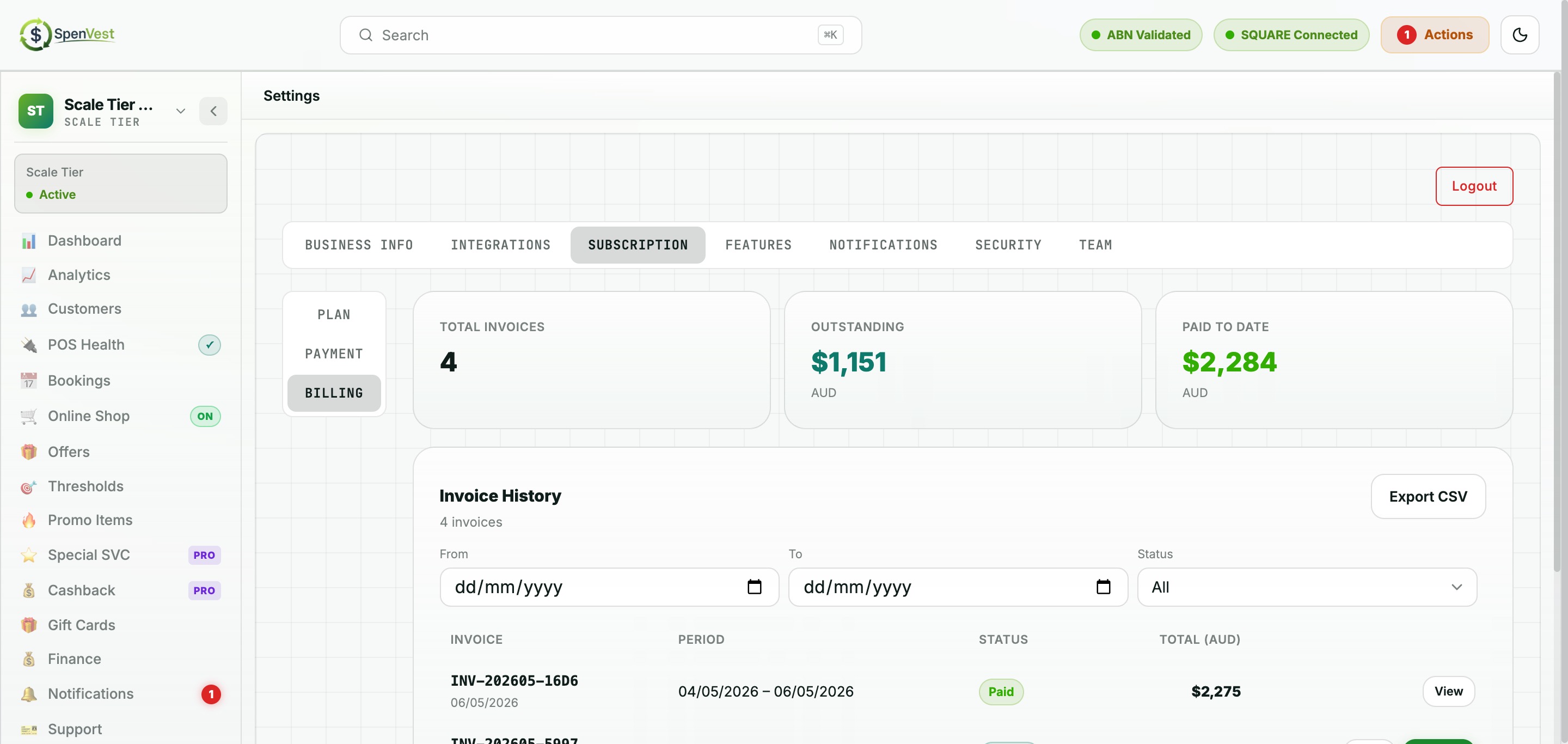Open the Thresholds target icon
This screenshot has height=744, width=1568.
tap(29, 486)
